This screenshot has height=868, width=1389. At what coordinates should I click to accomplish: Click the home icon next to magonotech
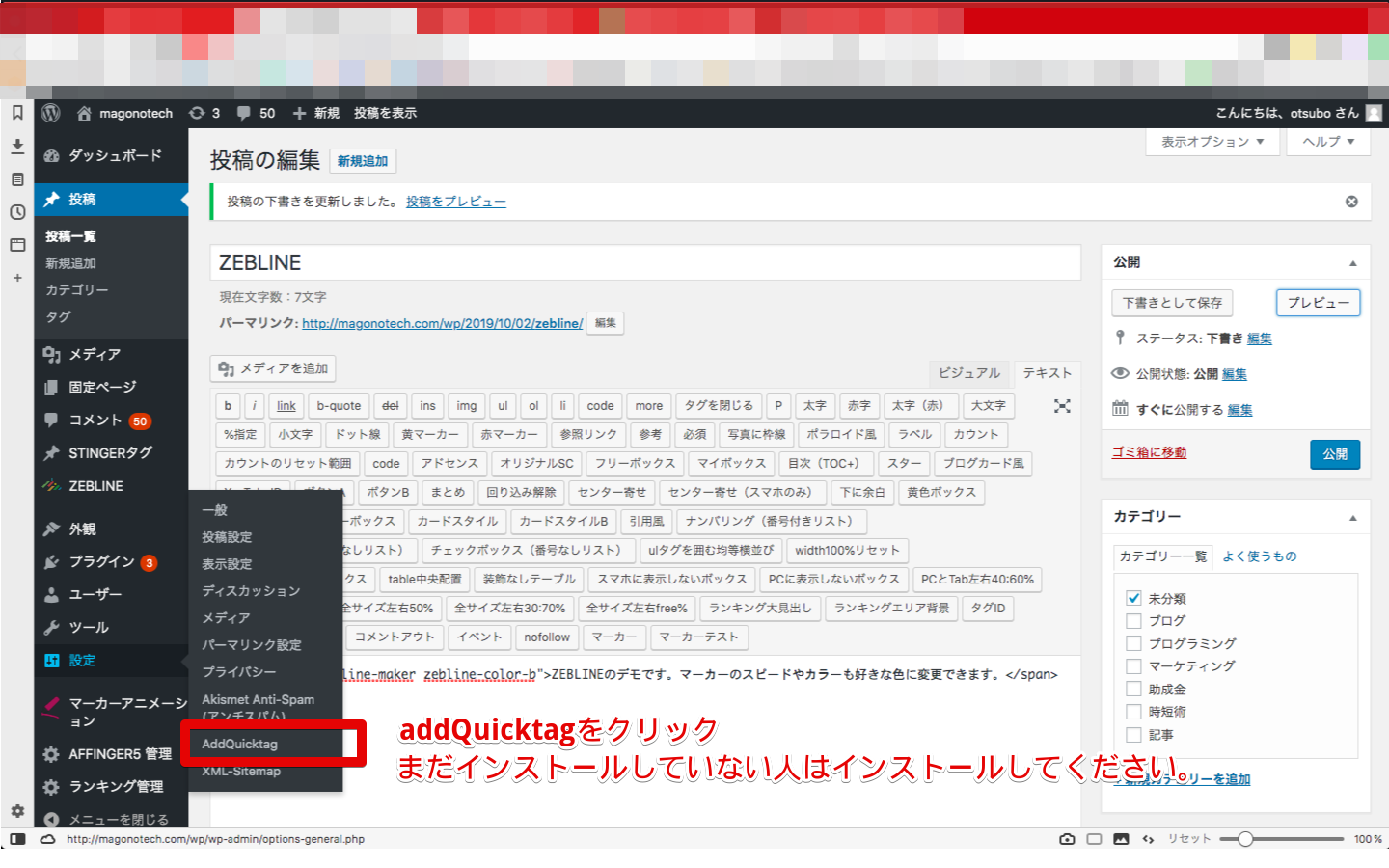(84, 113)
